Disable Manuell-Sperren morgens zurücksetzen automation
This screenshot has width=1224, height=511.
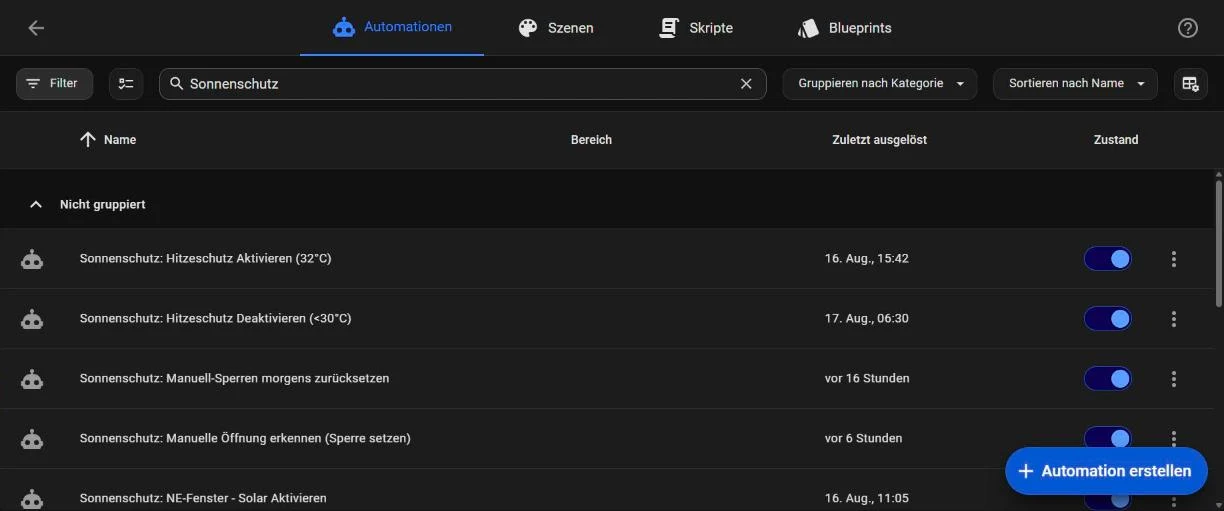pyautogui.click(x=1108, y=379)
